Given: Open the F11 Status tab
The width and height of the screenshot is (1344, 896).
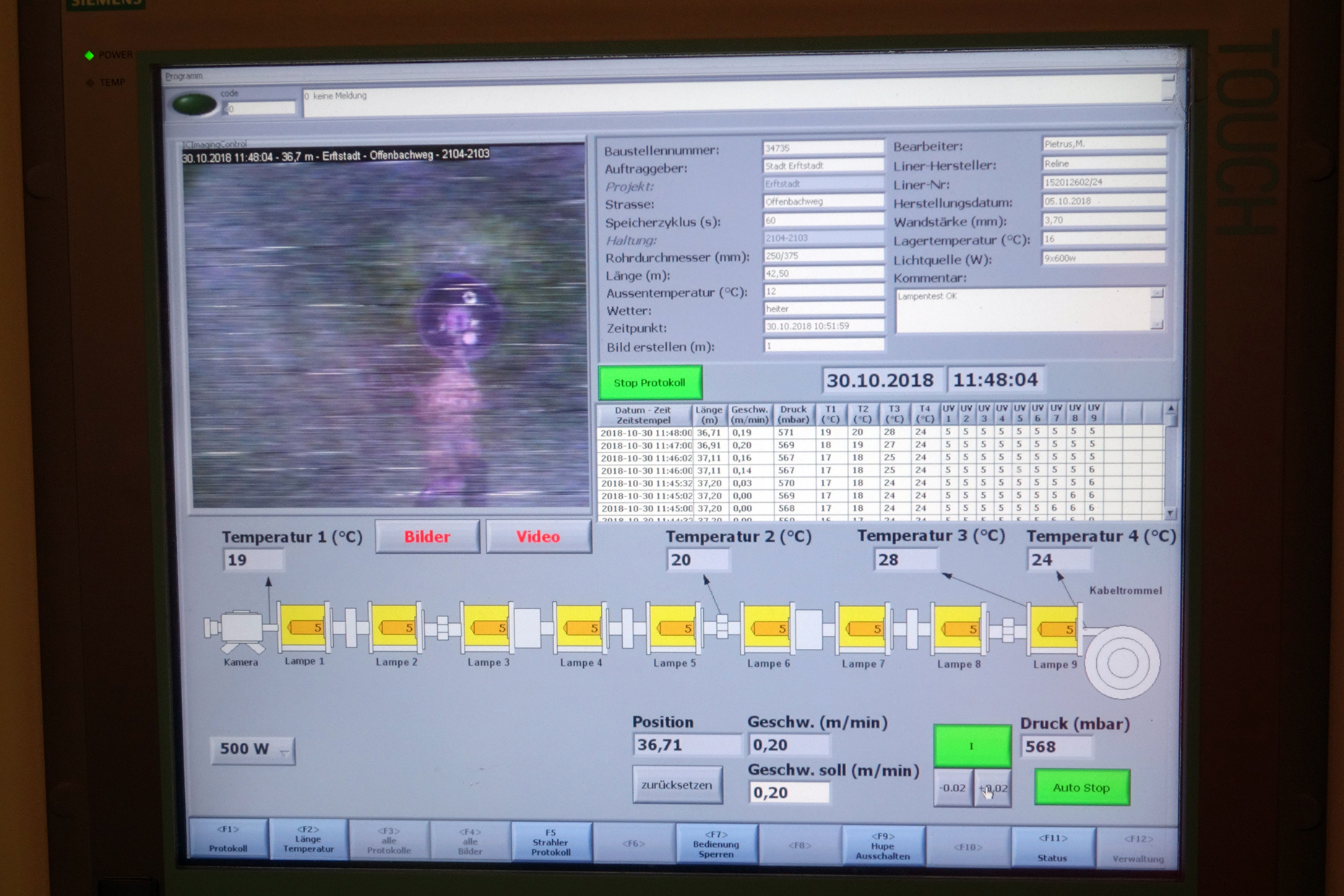Looking at the screenshot, I should coord(1052,847).
